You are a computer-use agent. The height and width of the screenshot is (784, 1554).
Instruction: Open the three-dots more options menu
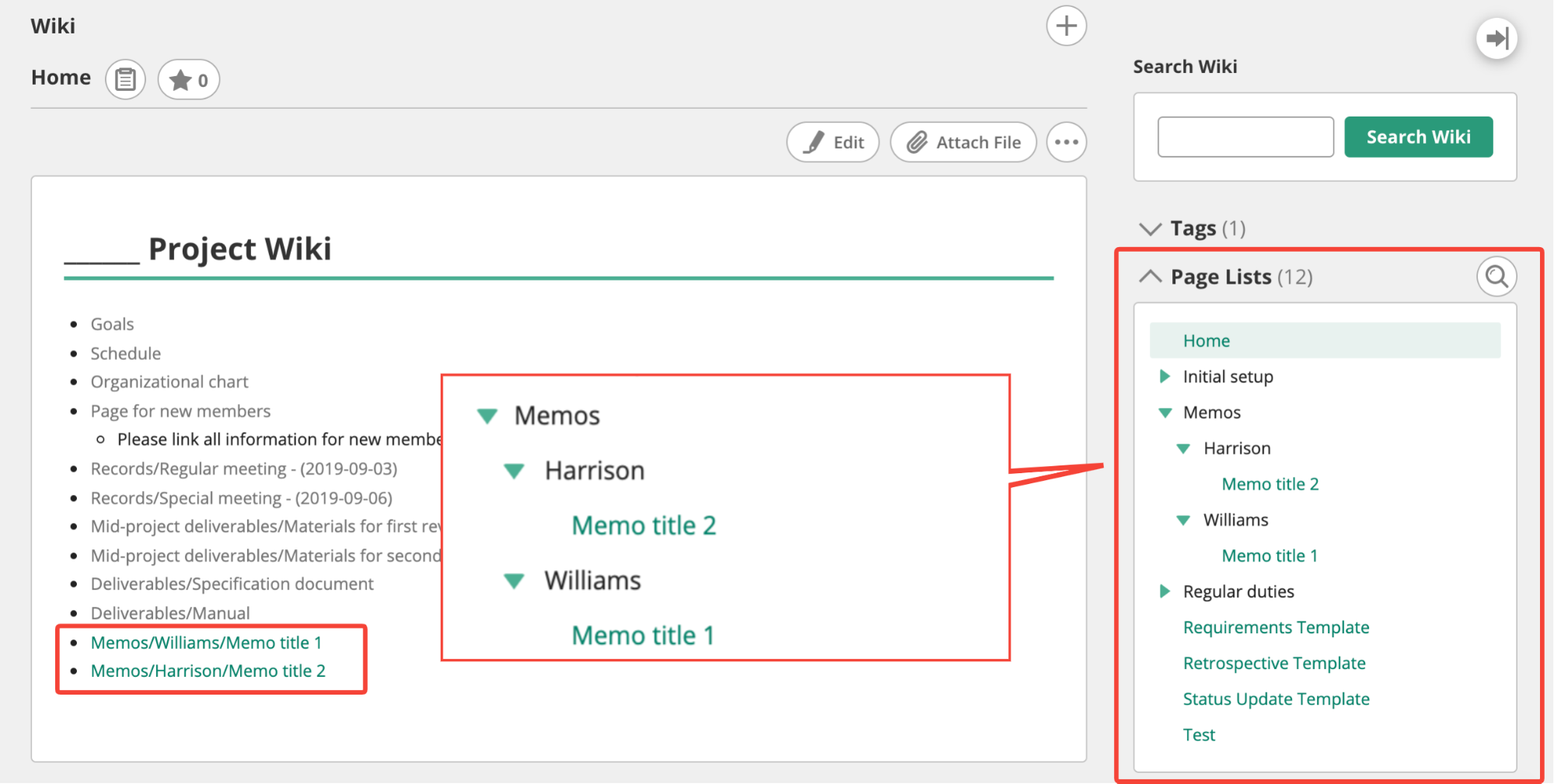coord(1066,142)
